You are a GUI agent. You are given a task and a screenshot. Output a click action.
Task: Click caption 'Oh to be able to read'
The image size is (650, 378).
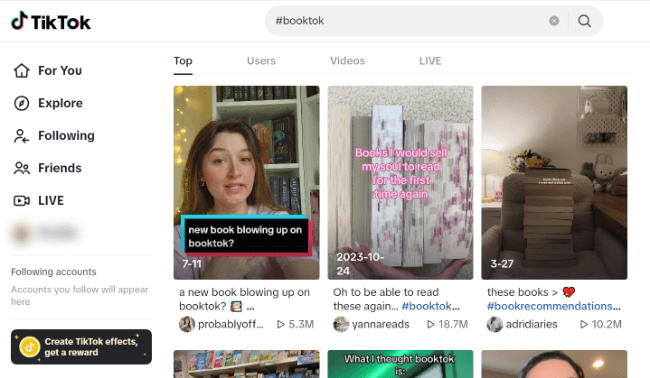pos(386,292)
